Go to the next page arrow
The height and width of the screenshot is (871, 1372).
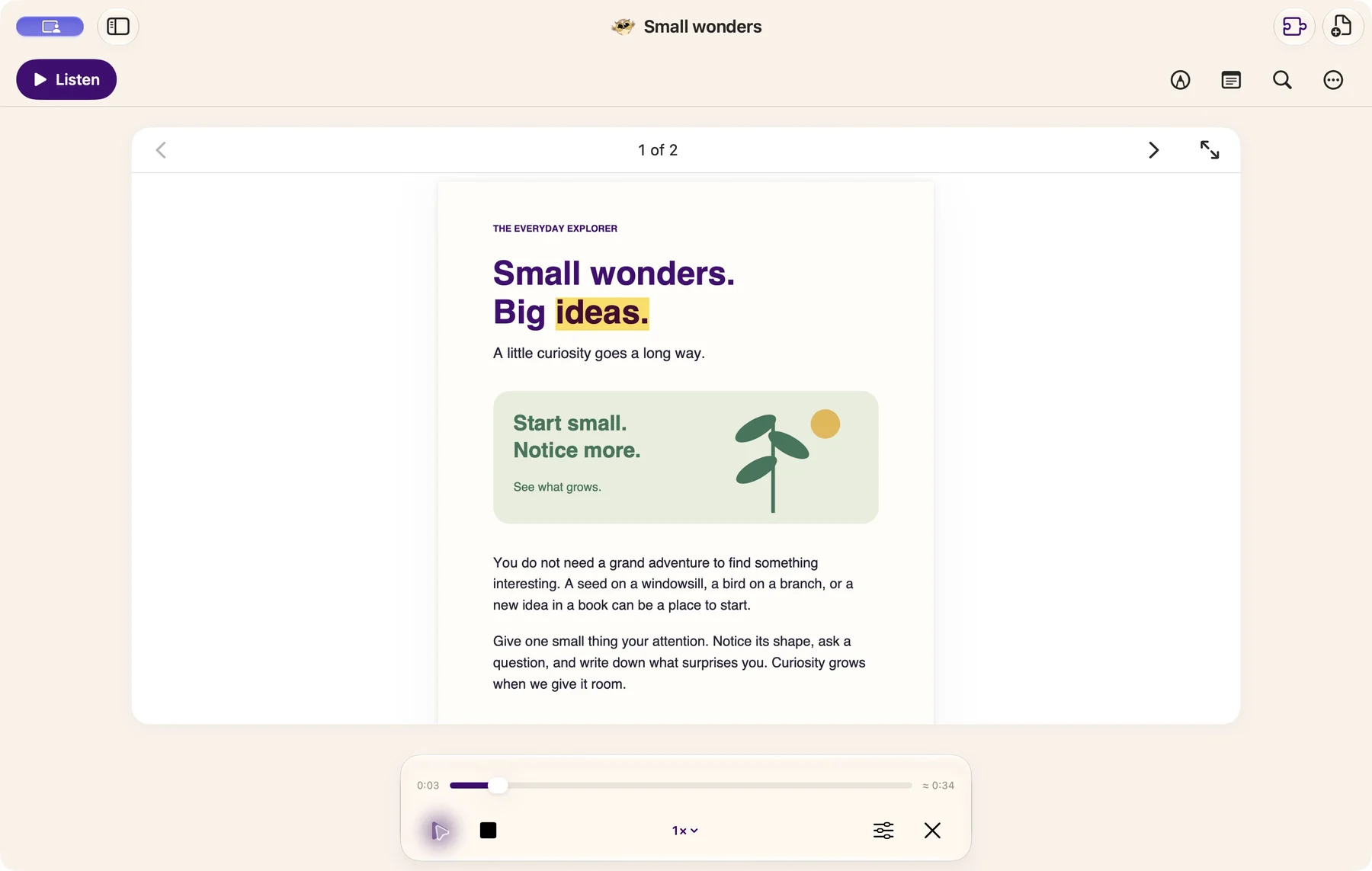tap(1153, 150)
